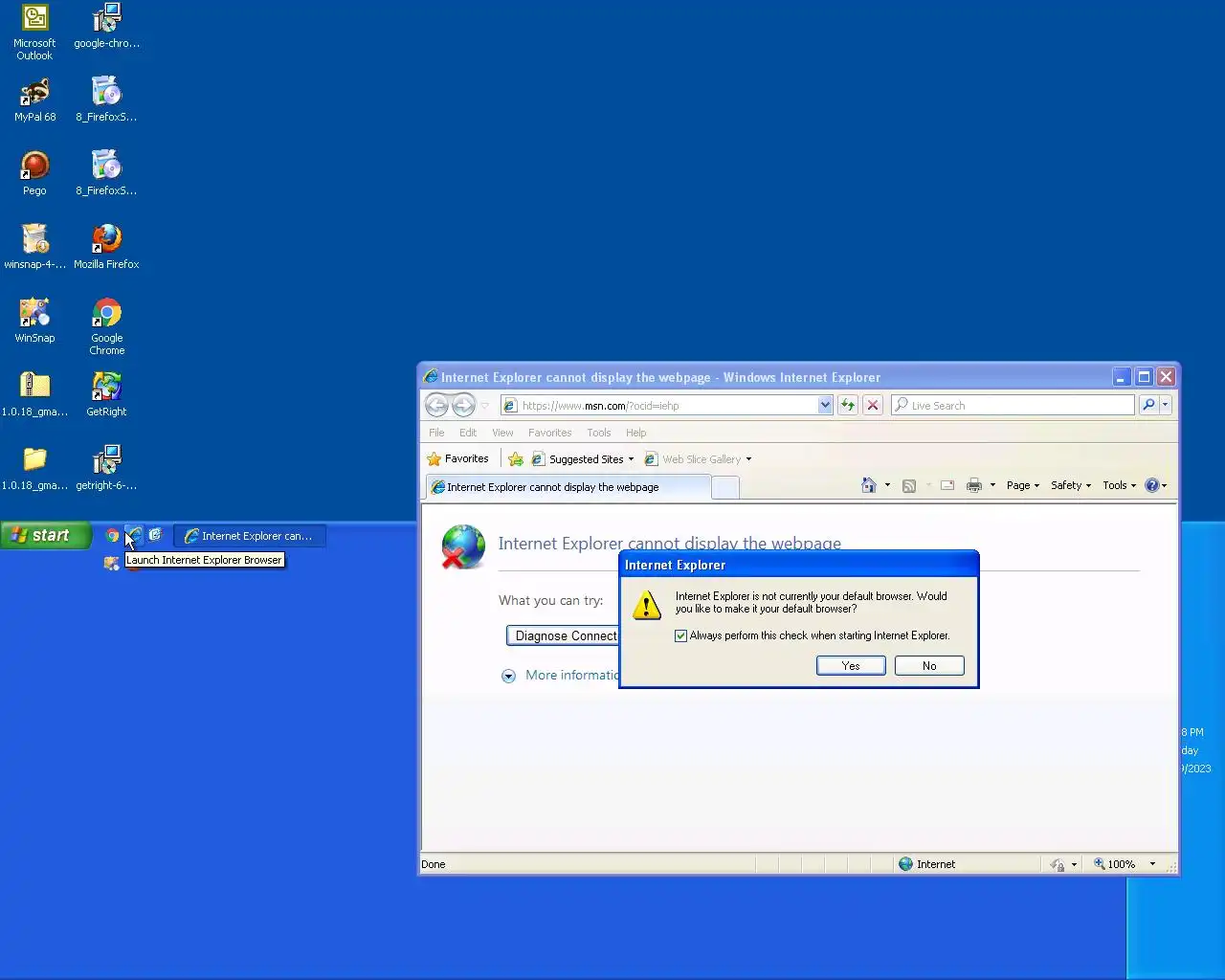
Task: Open the Tools command bar menu
Action: pos(1119,485)
